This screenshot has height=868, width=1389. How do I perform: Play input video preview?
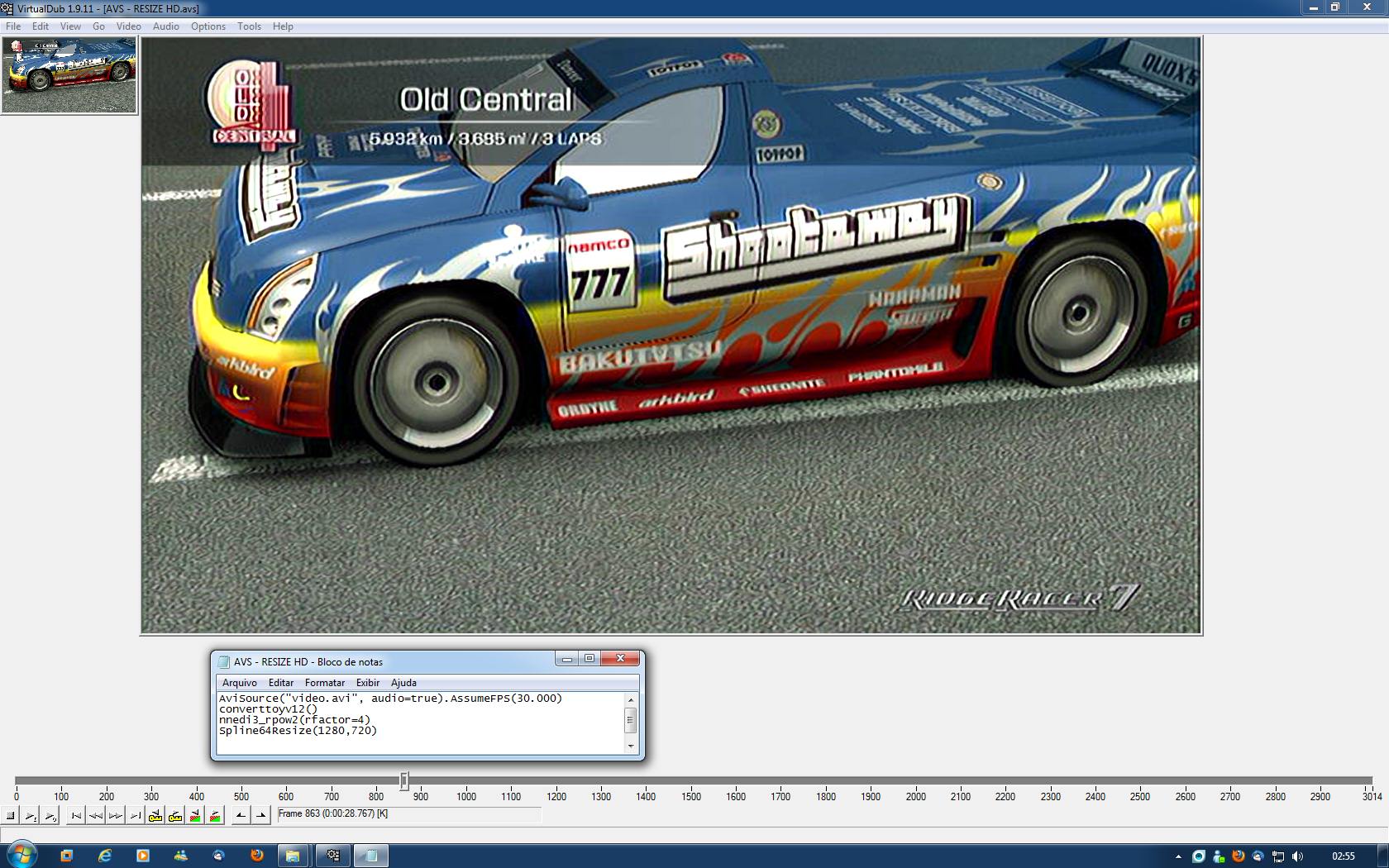coord(31,816)
